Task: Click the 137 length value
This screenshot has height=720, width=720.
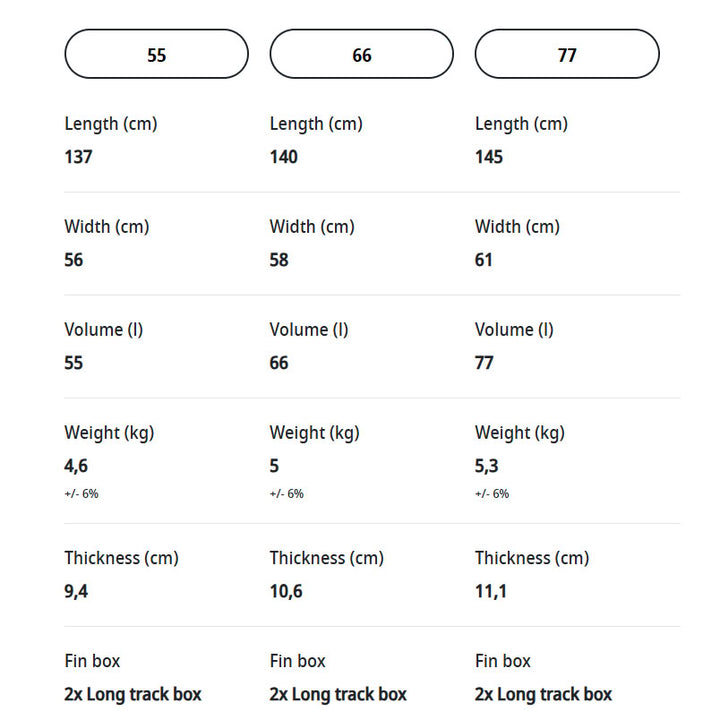Action: 78,157
